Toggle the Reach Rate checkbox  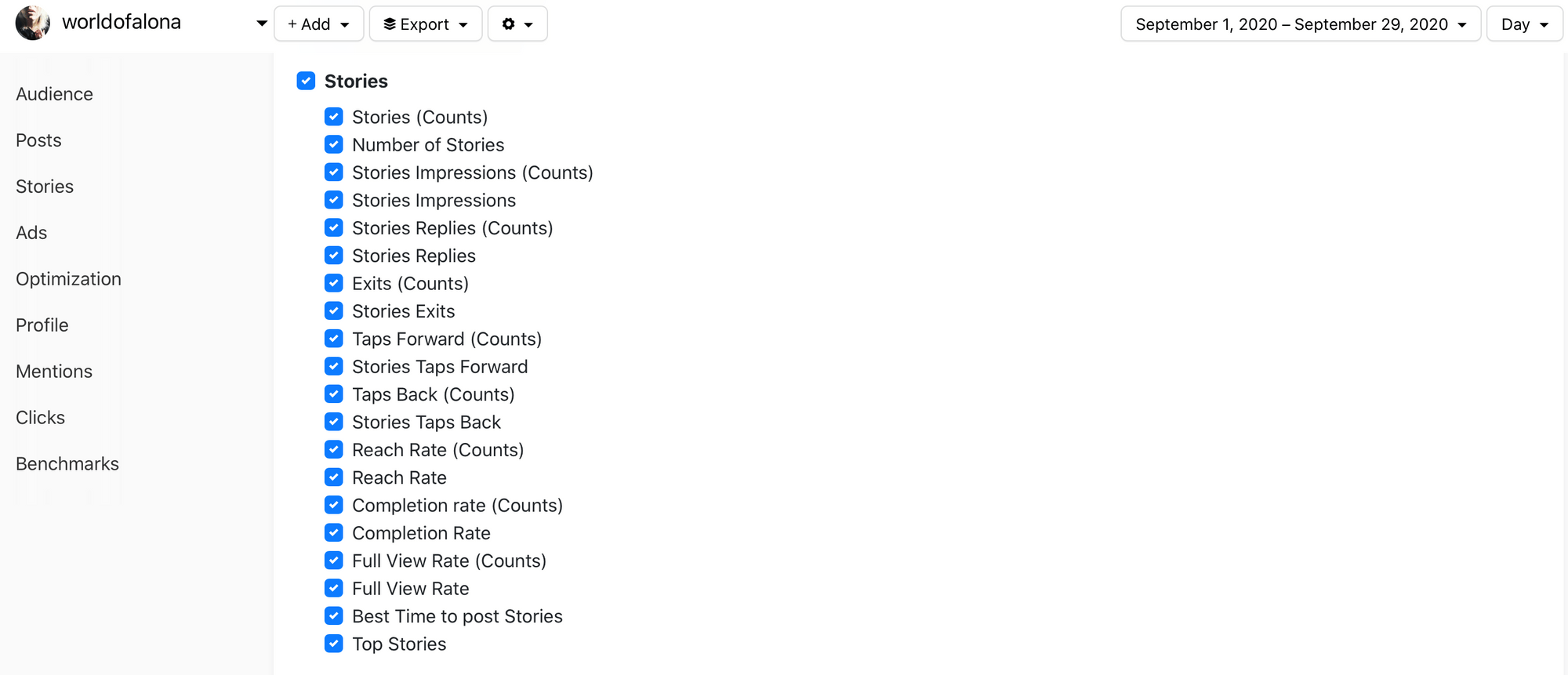[334, 477]
